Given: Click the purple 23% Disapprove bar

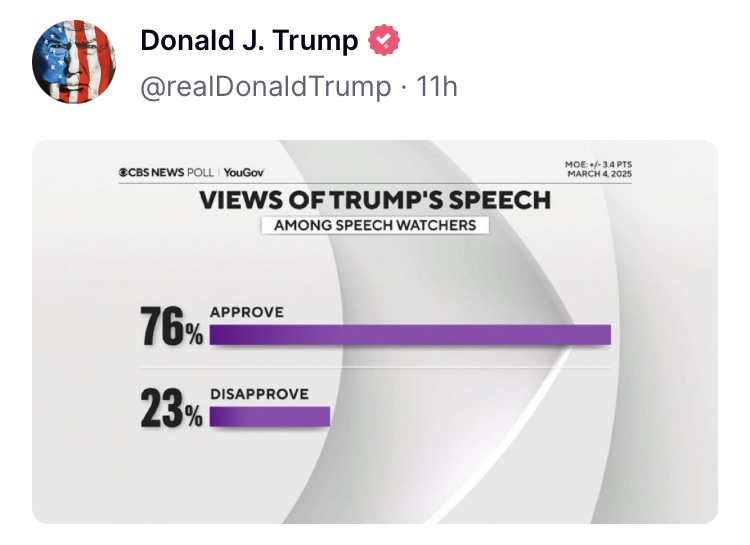Looking at the screenshot, I should click(270, 416).
